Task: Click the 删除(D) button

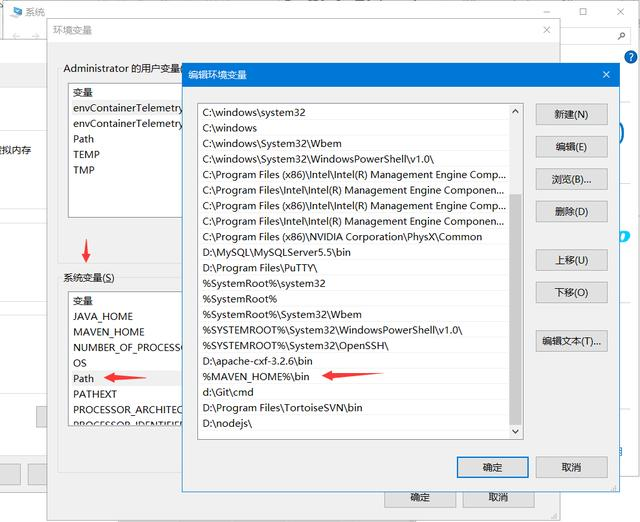Action: (571, 211)
